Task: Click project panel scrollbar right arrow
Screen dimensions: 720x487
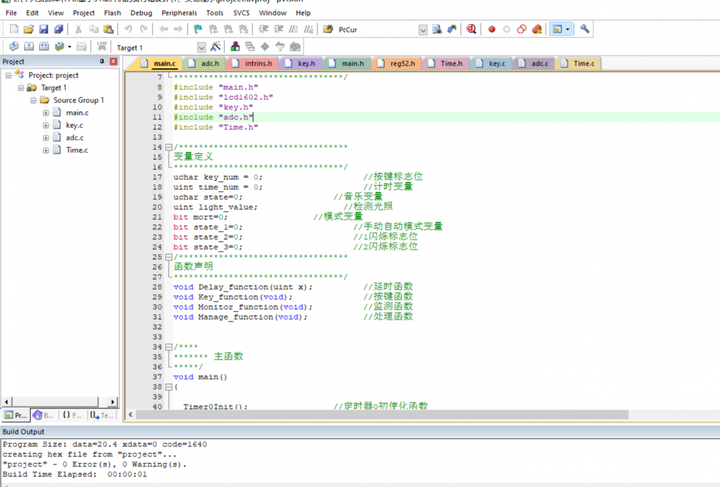Action: tap(112, 402)
